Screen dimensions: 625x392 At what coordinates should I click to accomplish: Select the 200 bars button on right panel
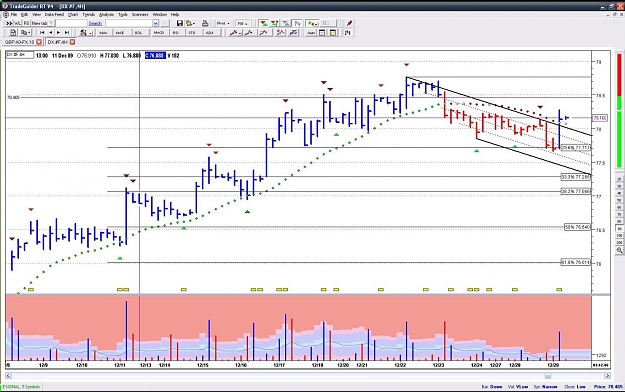pyautogui.click(x=619, y=242)
